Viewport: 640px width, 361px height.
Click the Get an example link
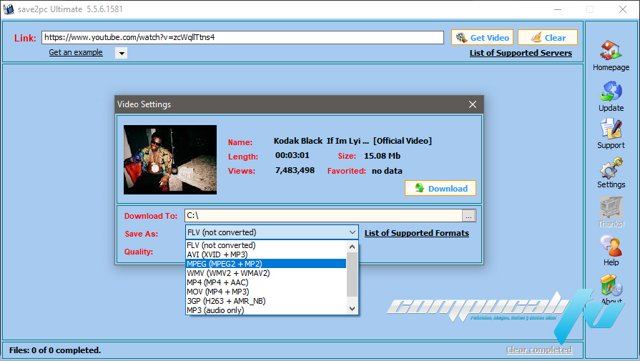click(76, 53)
